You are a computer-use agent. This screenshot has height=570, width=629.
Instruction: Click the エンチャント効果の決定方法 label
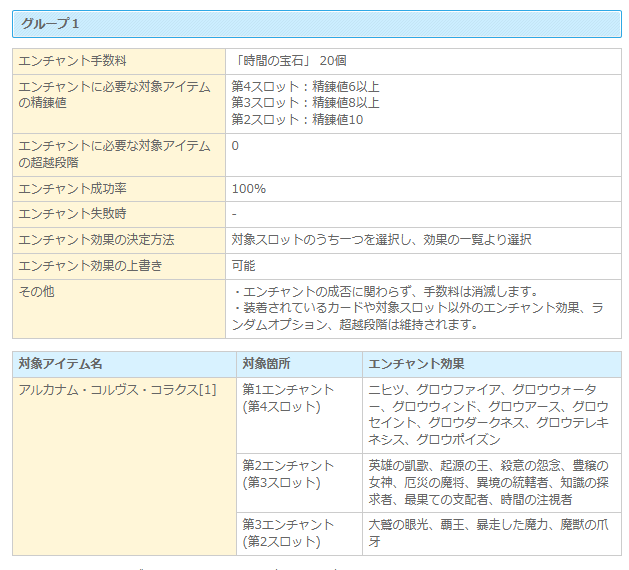coord(96,240)
